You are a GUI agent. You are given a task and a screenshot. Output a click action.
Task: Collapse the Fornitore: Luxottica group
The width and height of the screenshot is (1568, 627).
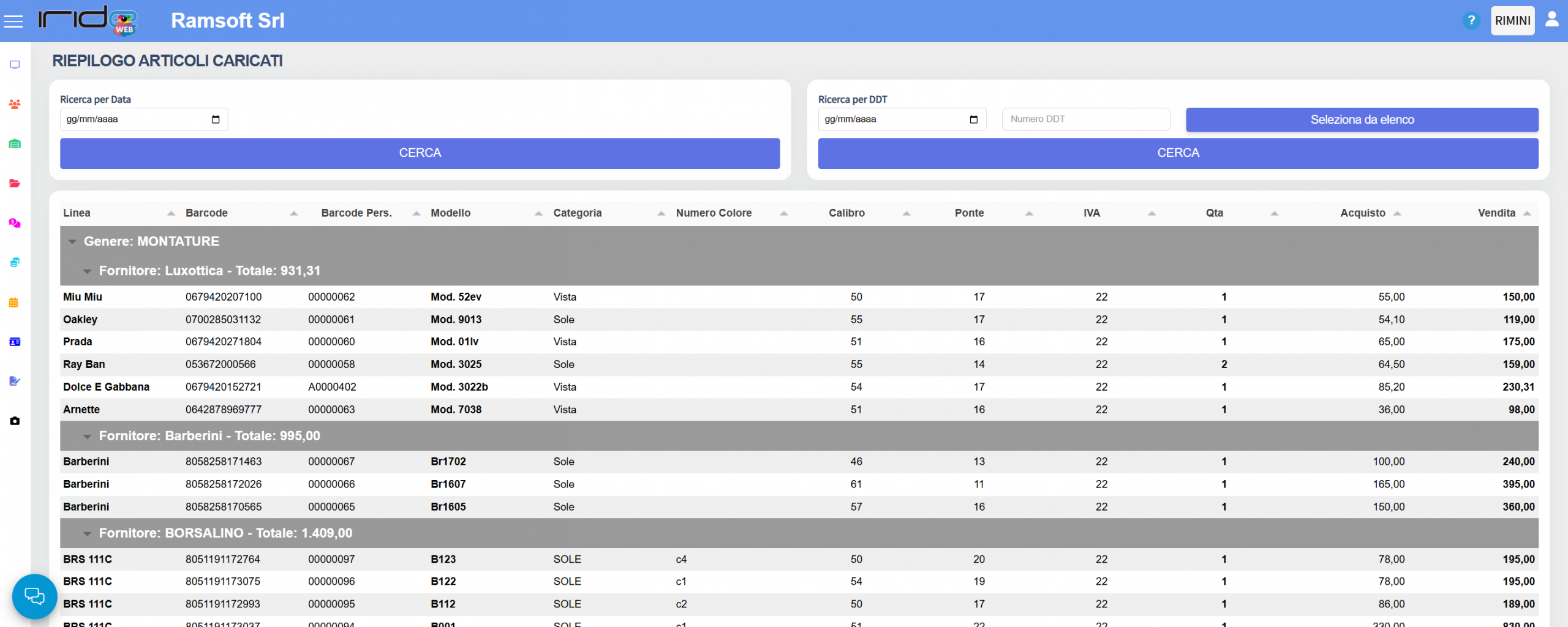(x=88, y=271)
